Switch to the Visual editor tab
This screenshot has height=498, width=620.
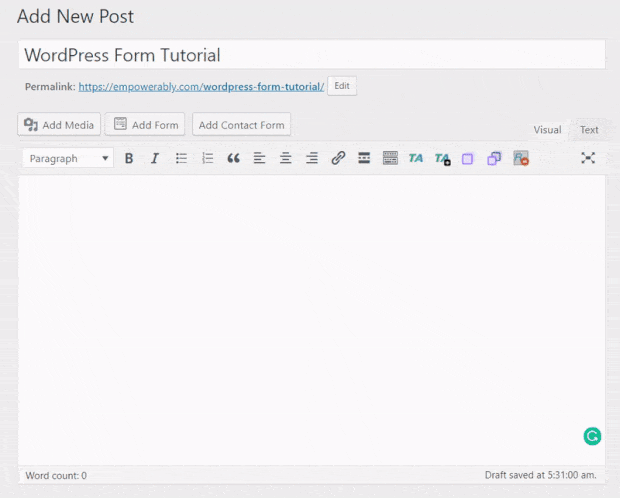pyautogui.click(x=547, y=130)
